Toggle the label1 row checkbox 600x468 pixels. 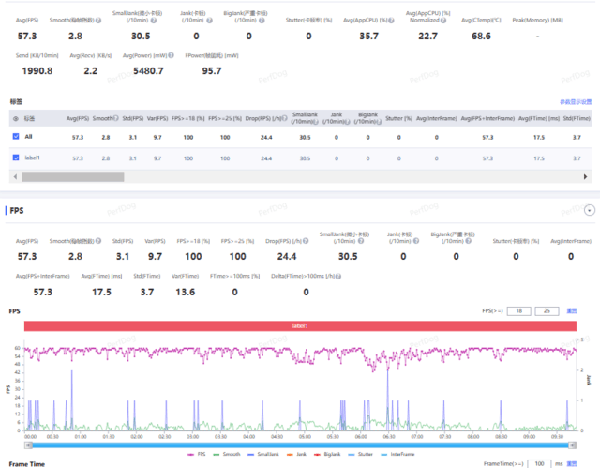[x=15, y=157]
